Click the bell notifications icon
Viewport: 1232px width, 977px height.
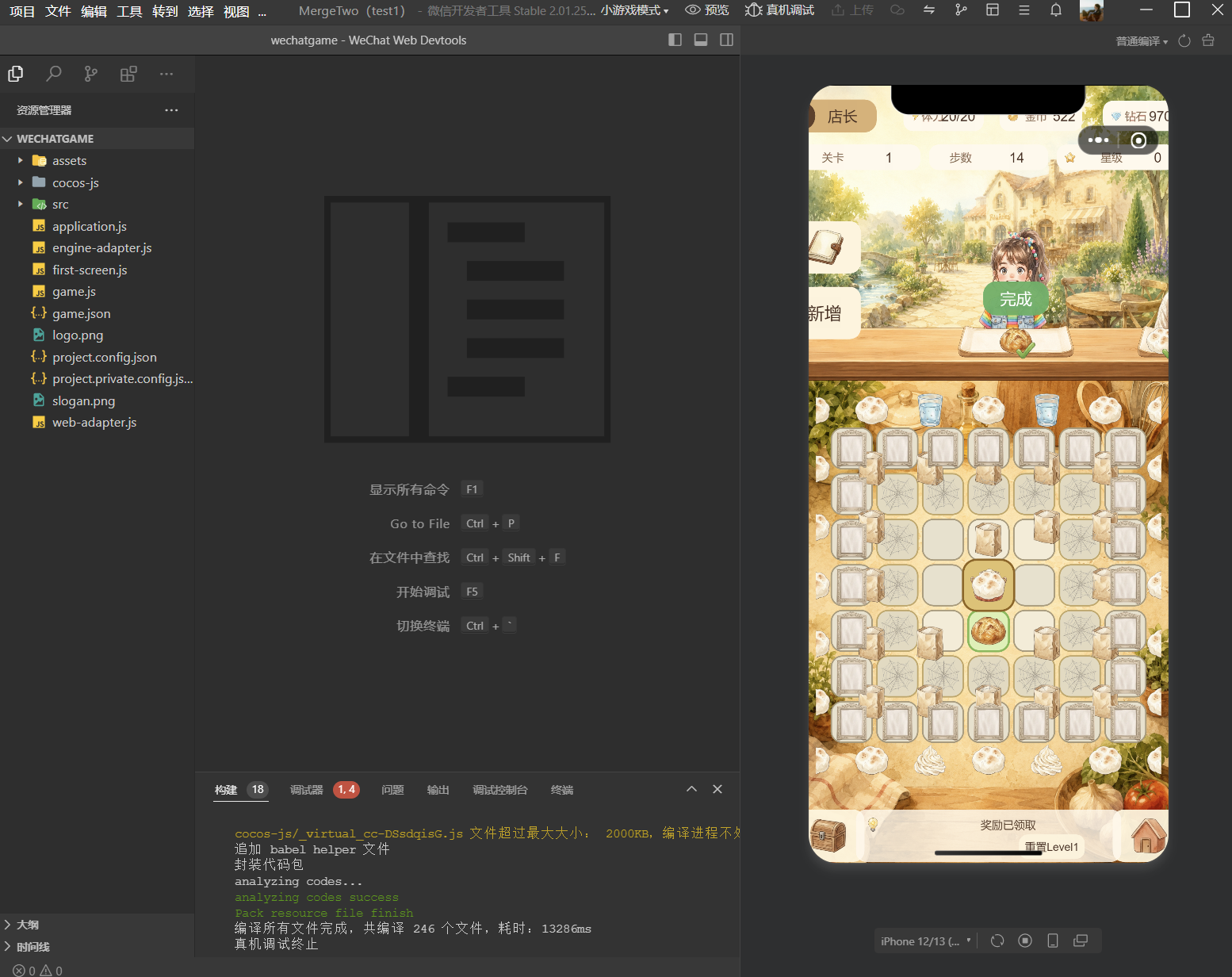pos(1056,10)
